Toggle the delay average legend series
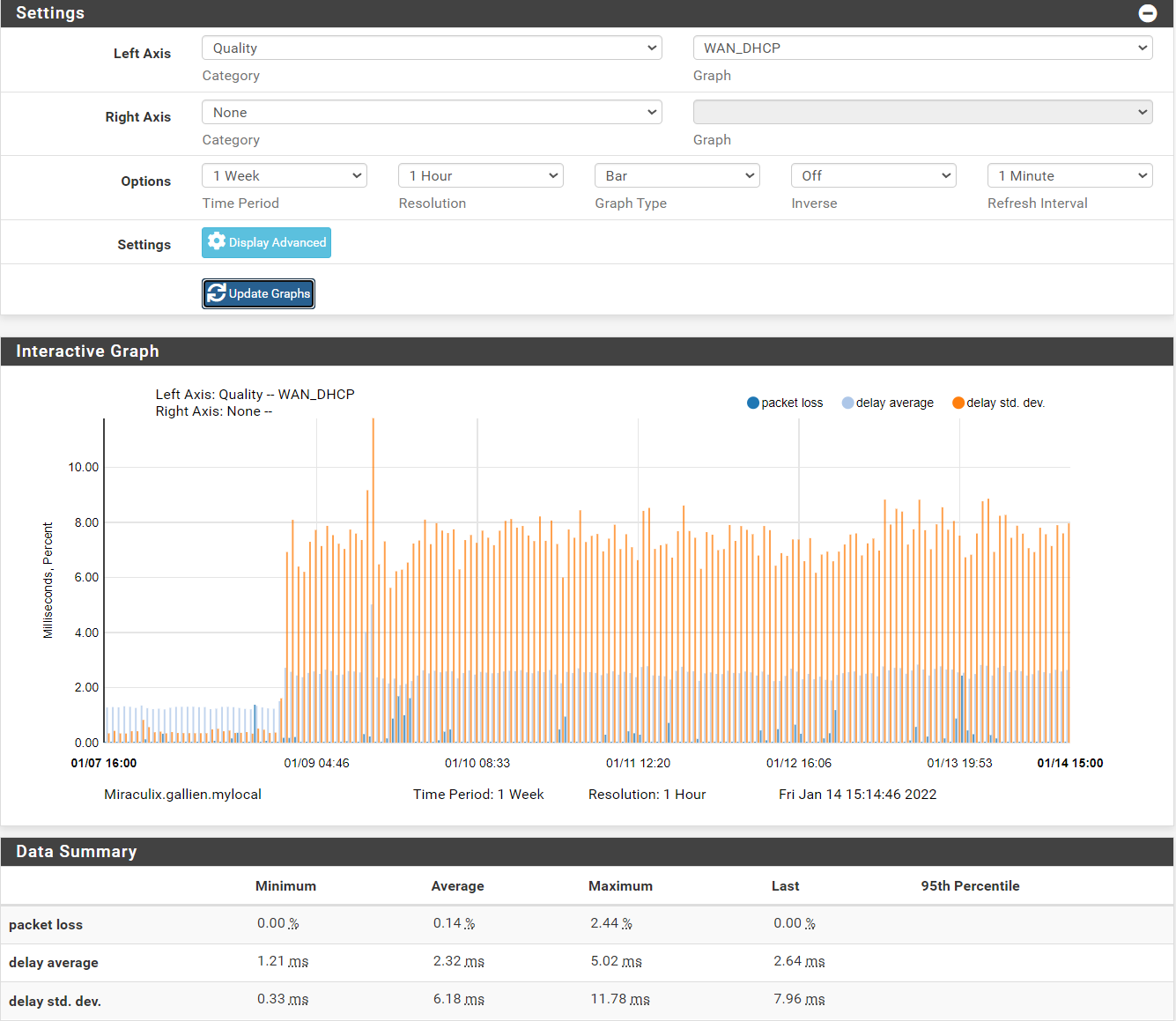Image resolution: width=1176 pixels, height=1021 pixels. (888, 403)
